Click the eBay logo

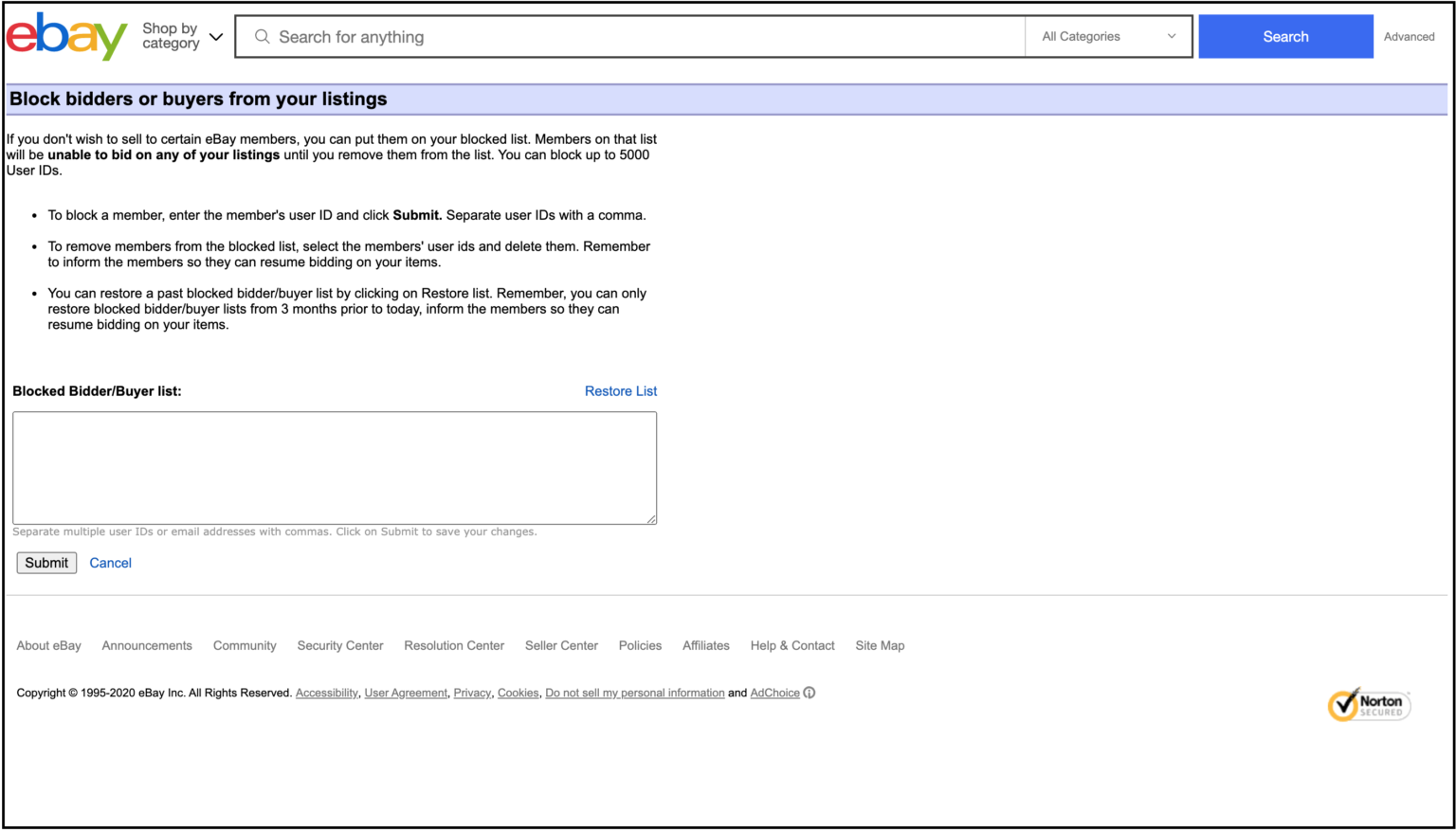65,36
